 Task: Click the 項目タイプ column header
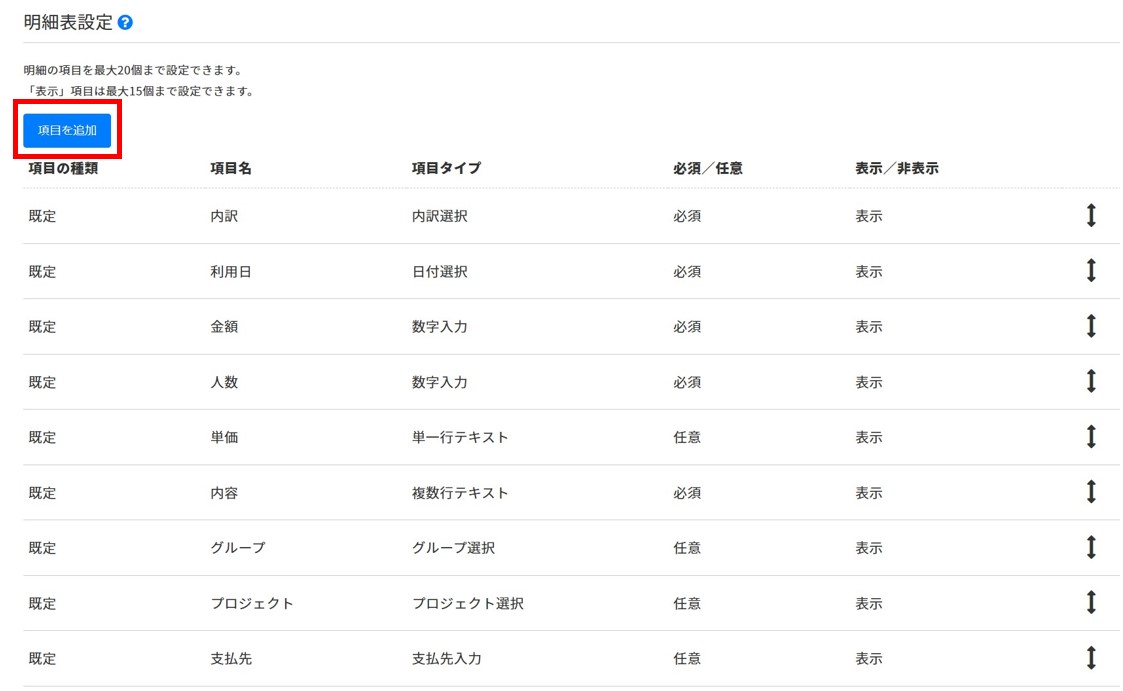446,168
